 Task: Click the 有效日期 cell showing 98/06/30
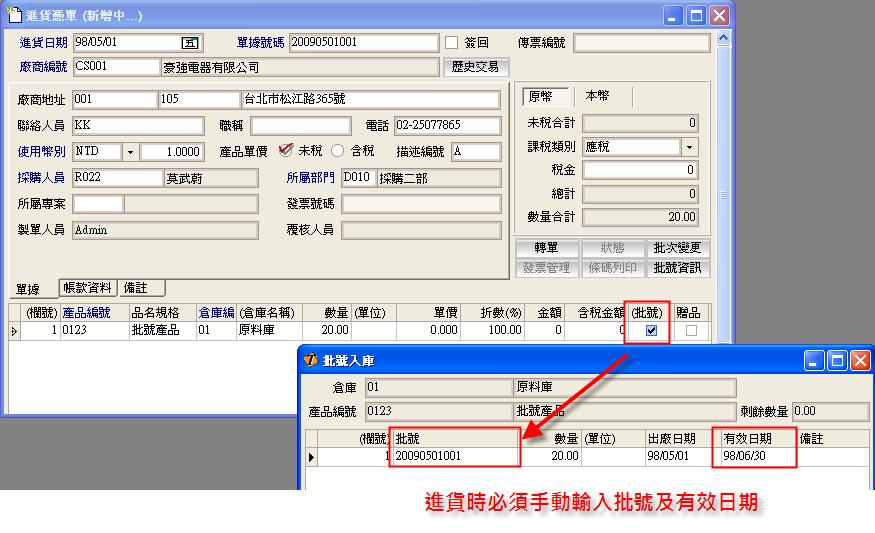[x=756, y=456]
